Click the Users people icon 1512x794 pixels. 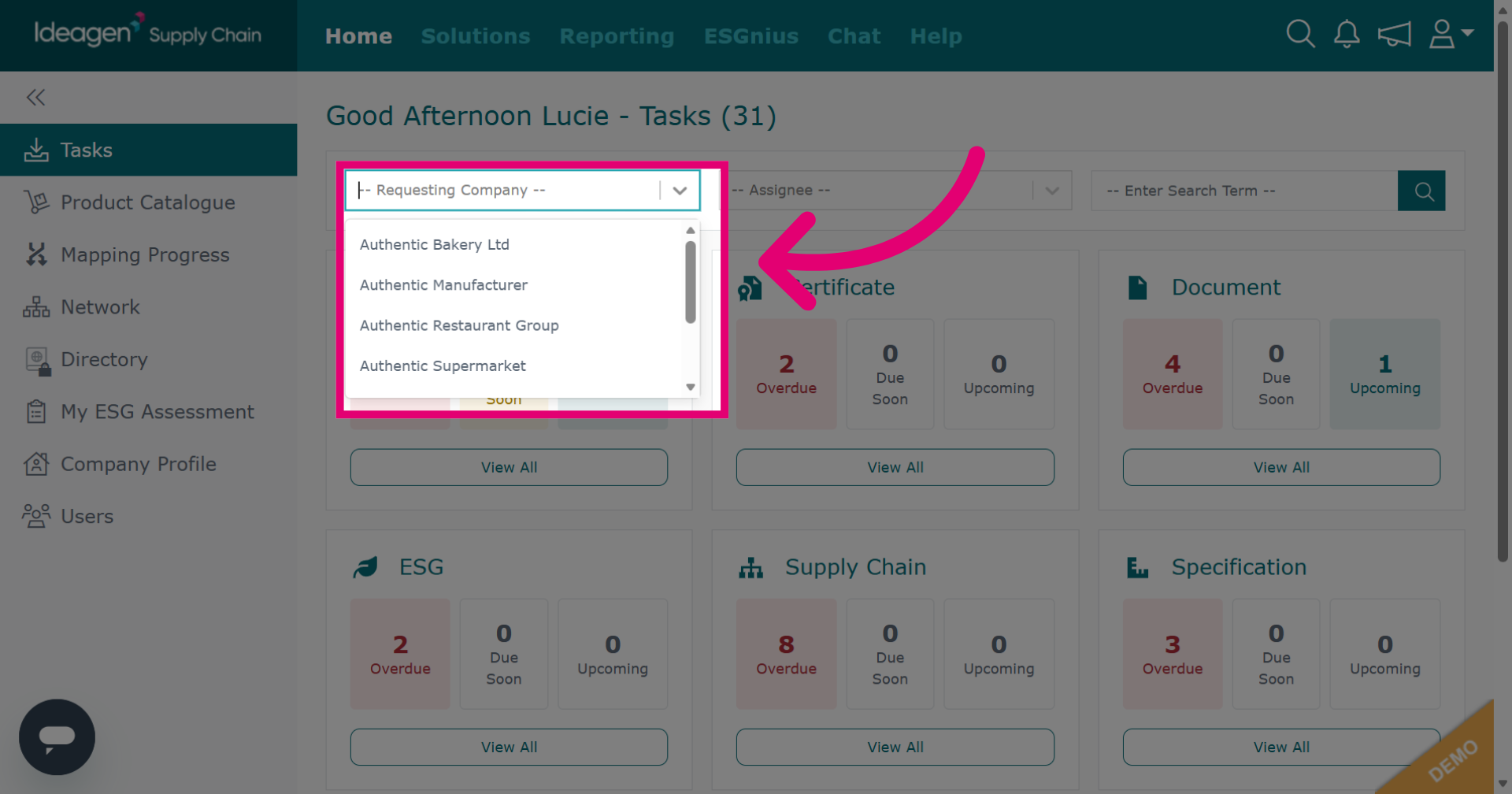[36, 516]
